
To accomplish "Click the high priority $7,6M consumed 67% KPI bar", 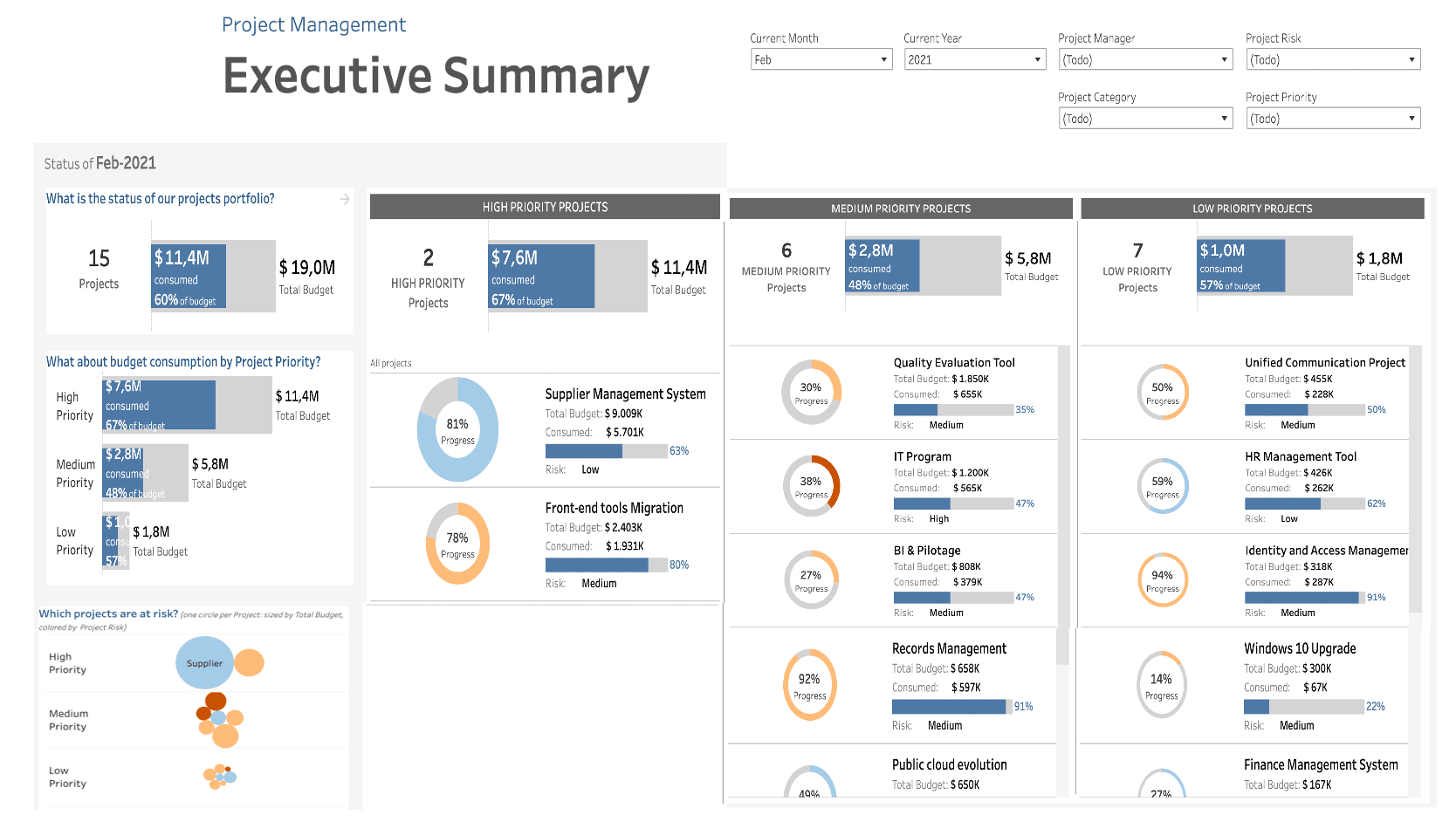I will [x=542, y=276].
